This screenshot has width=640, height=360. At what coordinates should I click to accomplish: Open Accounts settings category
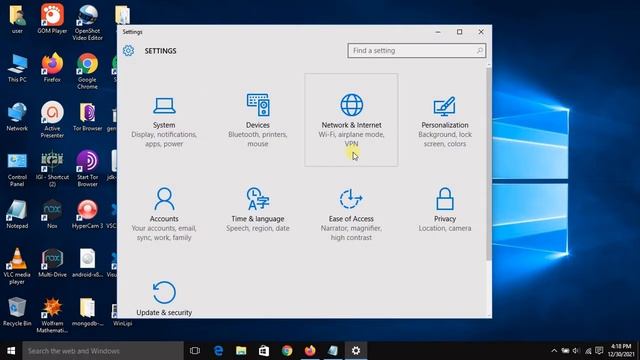(164, 214)
